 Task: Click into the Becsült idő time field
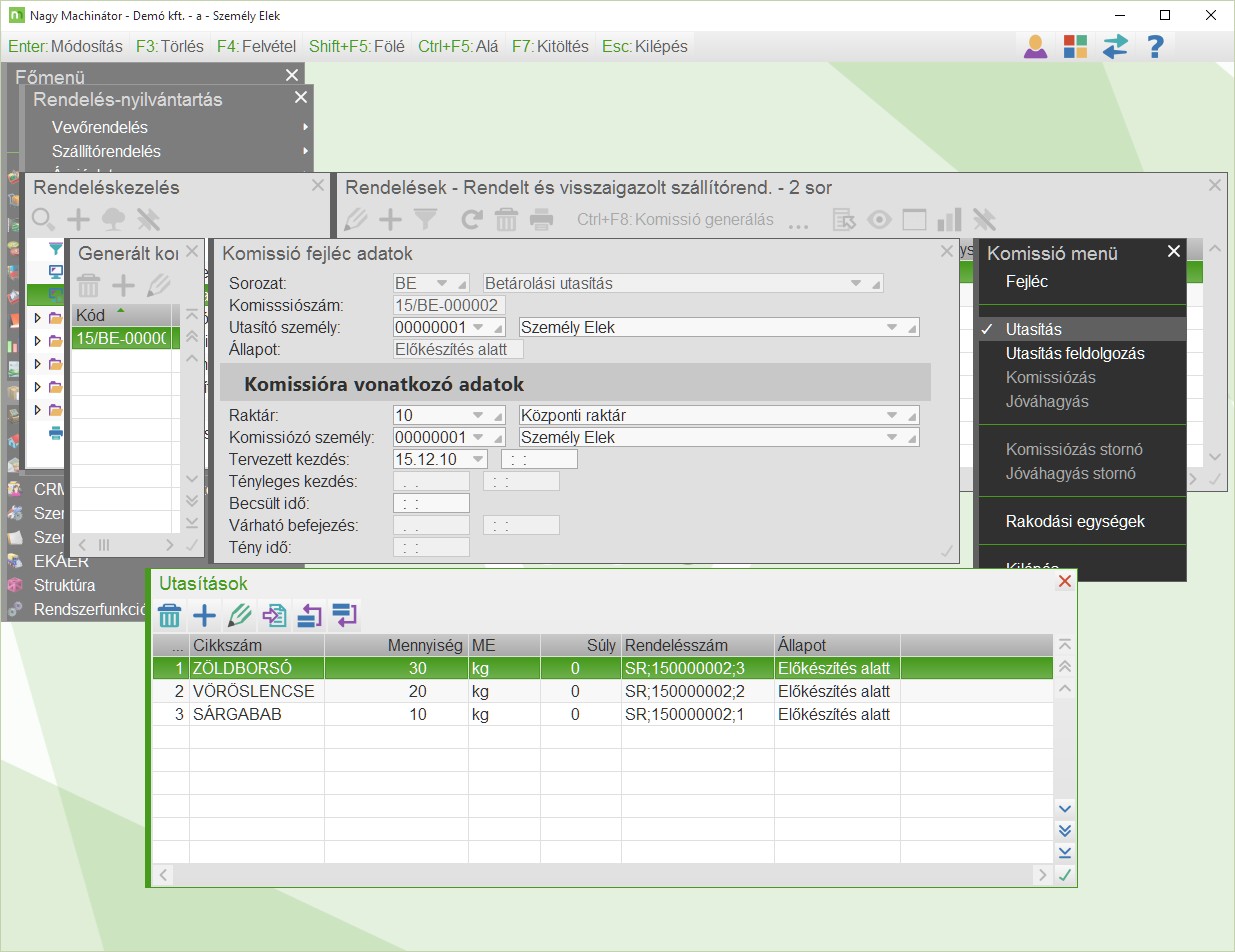(x=432, y=503)
